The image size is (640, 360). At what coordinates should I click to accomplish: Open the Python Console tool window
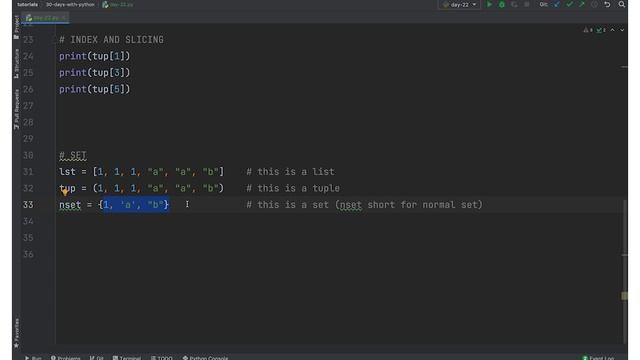[x=205, y=358]
